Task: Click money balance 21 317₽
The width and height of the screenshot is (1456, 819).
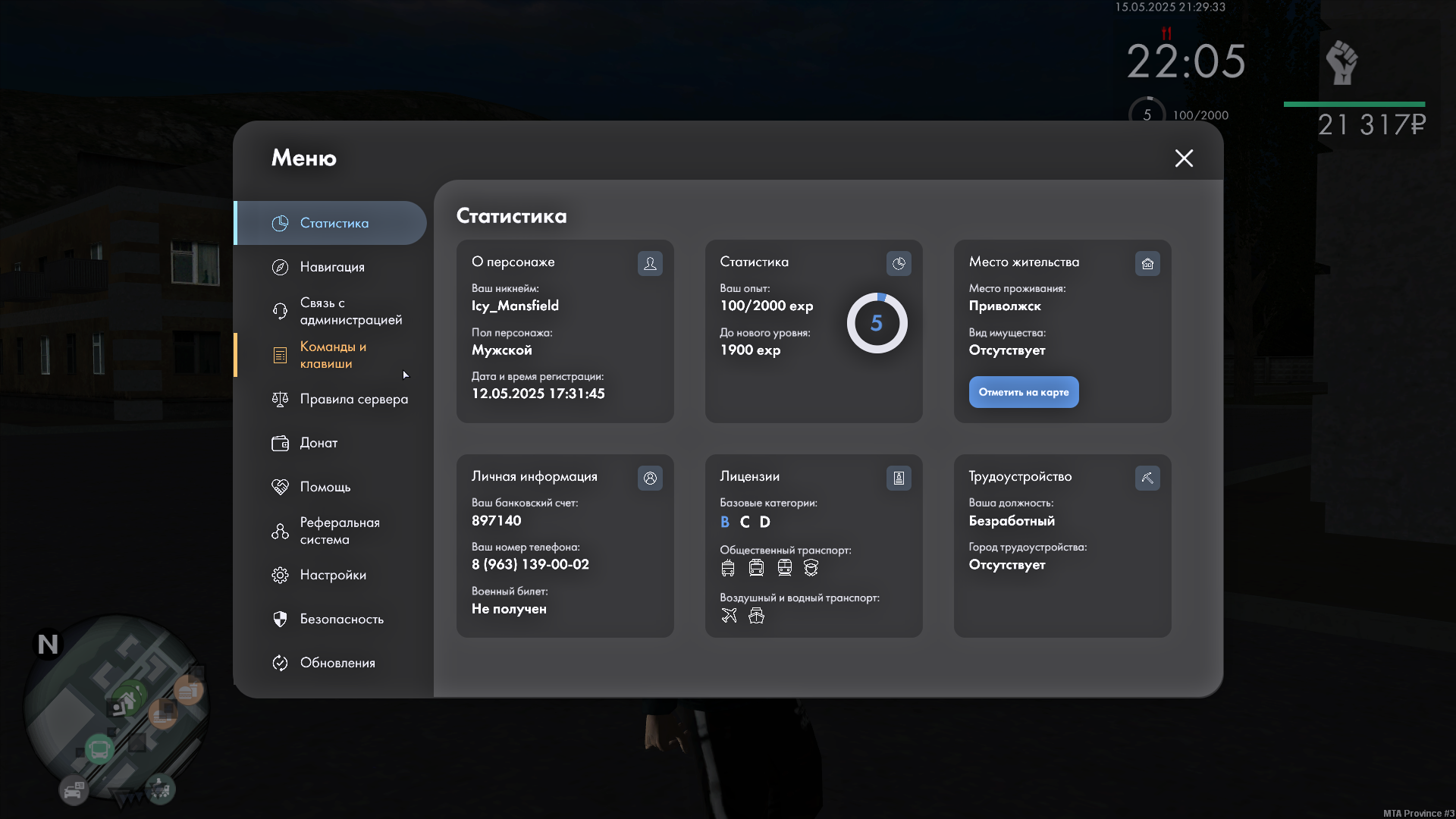Action: (x=1371, y=124)
